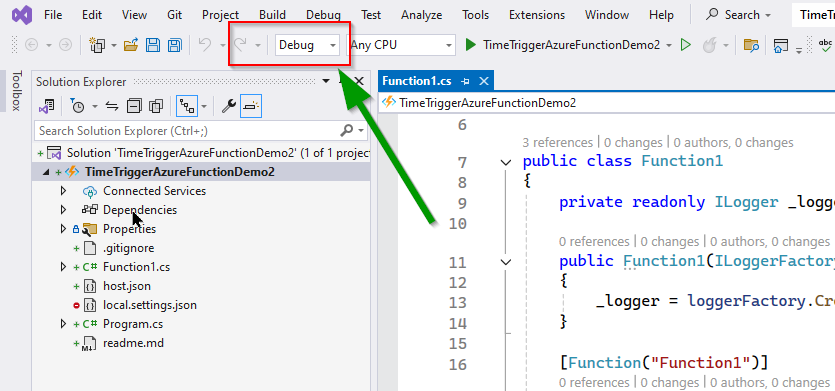Toggle the nested file view button
835x391 pixels.
(x=187, y=107)
